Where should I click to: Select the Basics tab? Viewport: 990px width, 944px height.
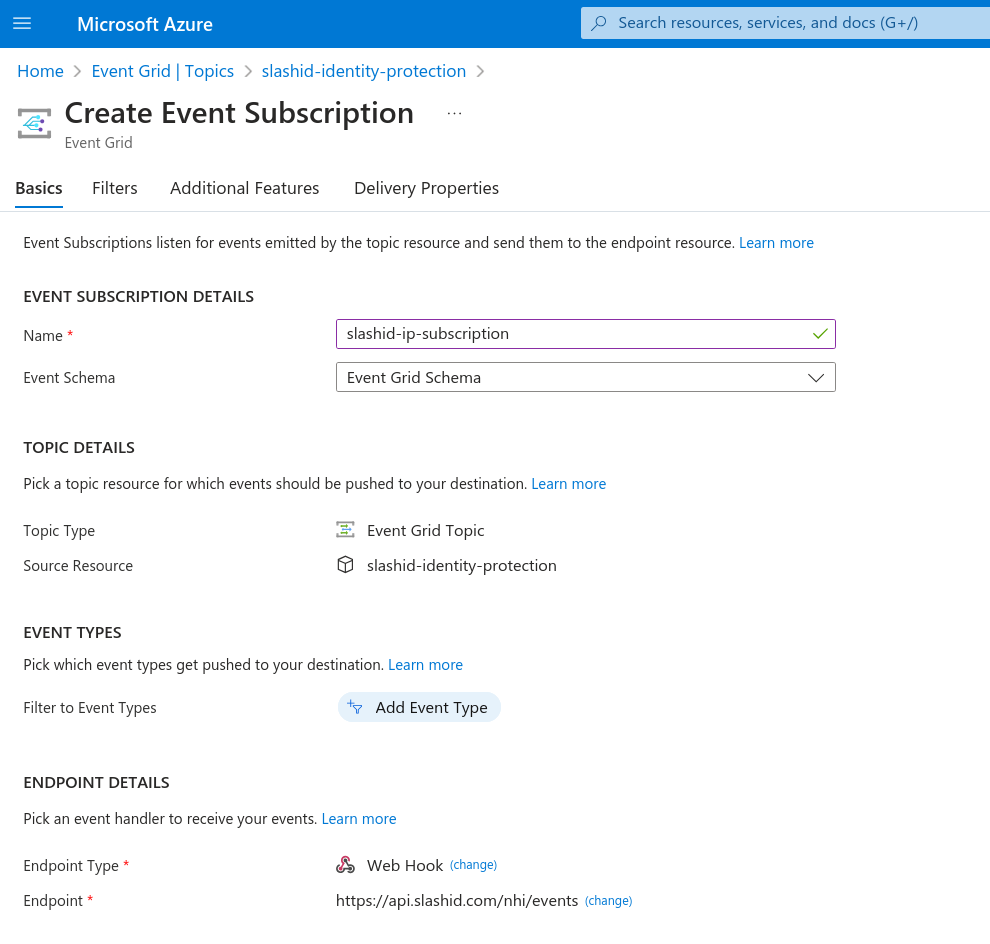pos(38,188)
